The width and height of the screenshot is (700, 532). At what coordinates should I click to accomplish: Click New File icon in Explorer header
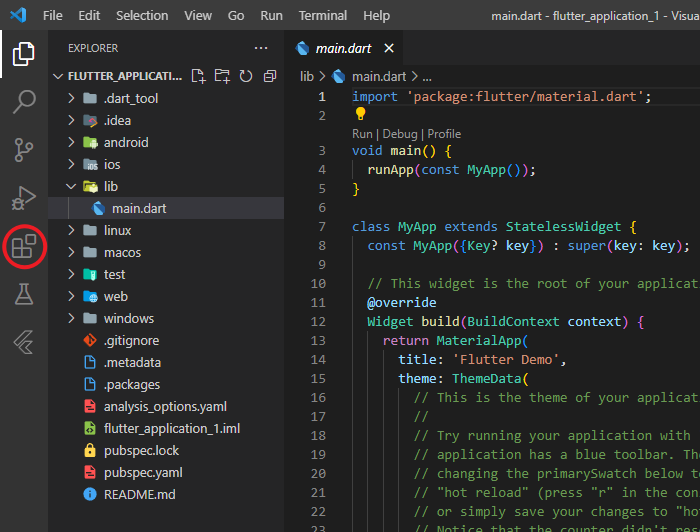pos(198,76)
